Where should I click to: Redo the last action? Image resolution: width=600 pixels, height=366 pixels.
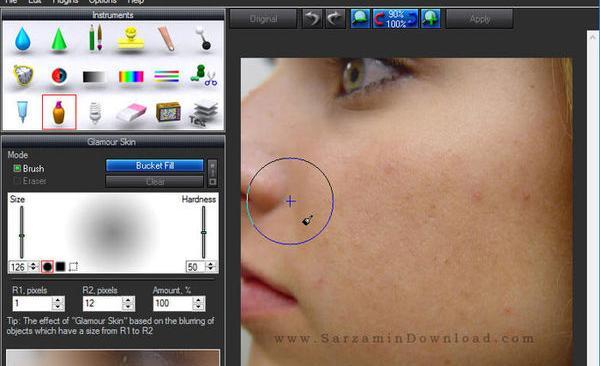click(x=335, y=18)
